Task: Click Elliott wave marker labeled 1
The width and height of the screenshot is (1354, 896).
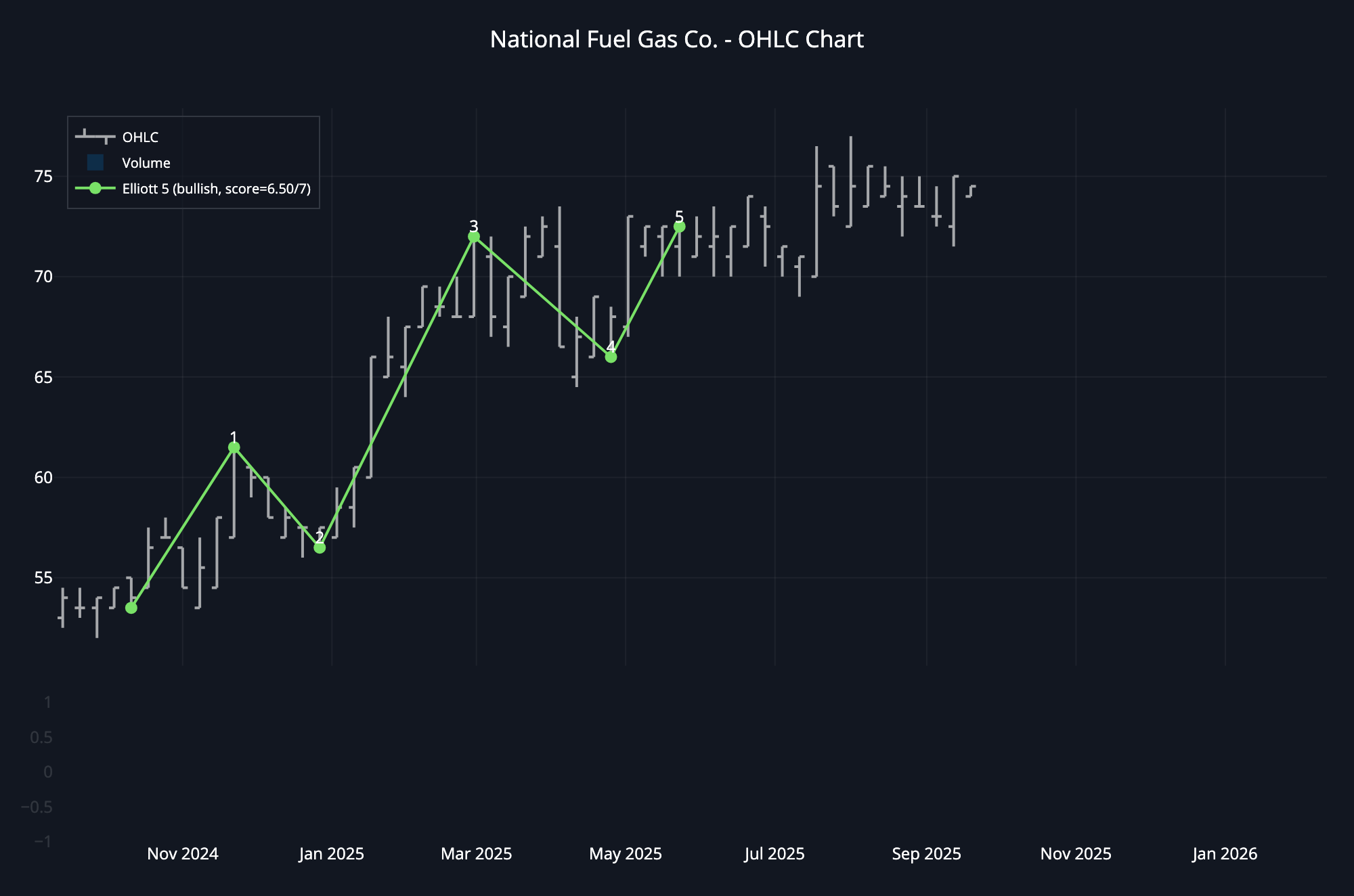Action: coord(234,447)
